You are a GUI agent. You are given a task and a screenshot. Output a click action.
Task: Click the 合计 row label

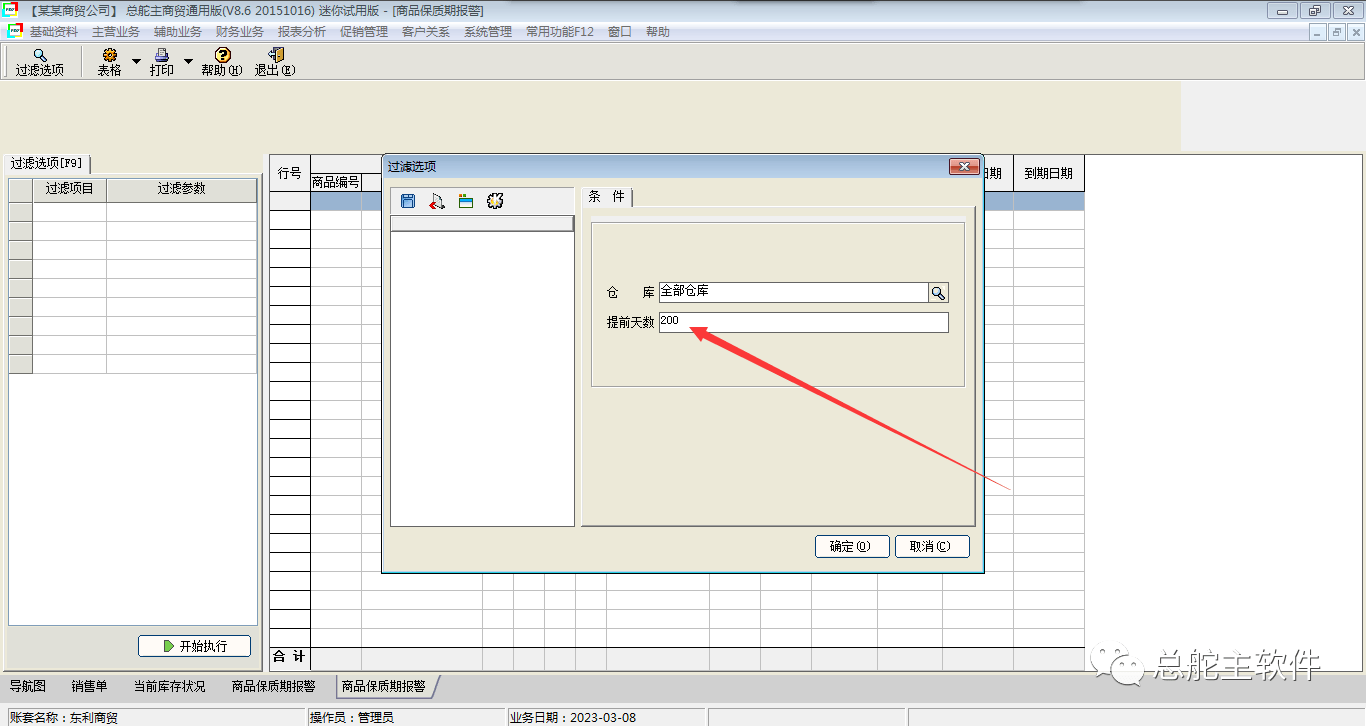tap(290, 657)
